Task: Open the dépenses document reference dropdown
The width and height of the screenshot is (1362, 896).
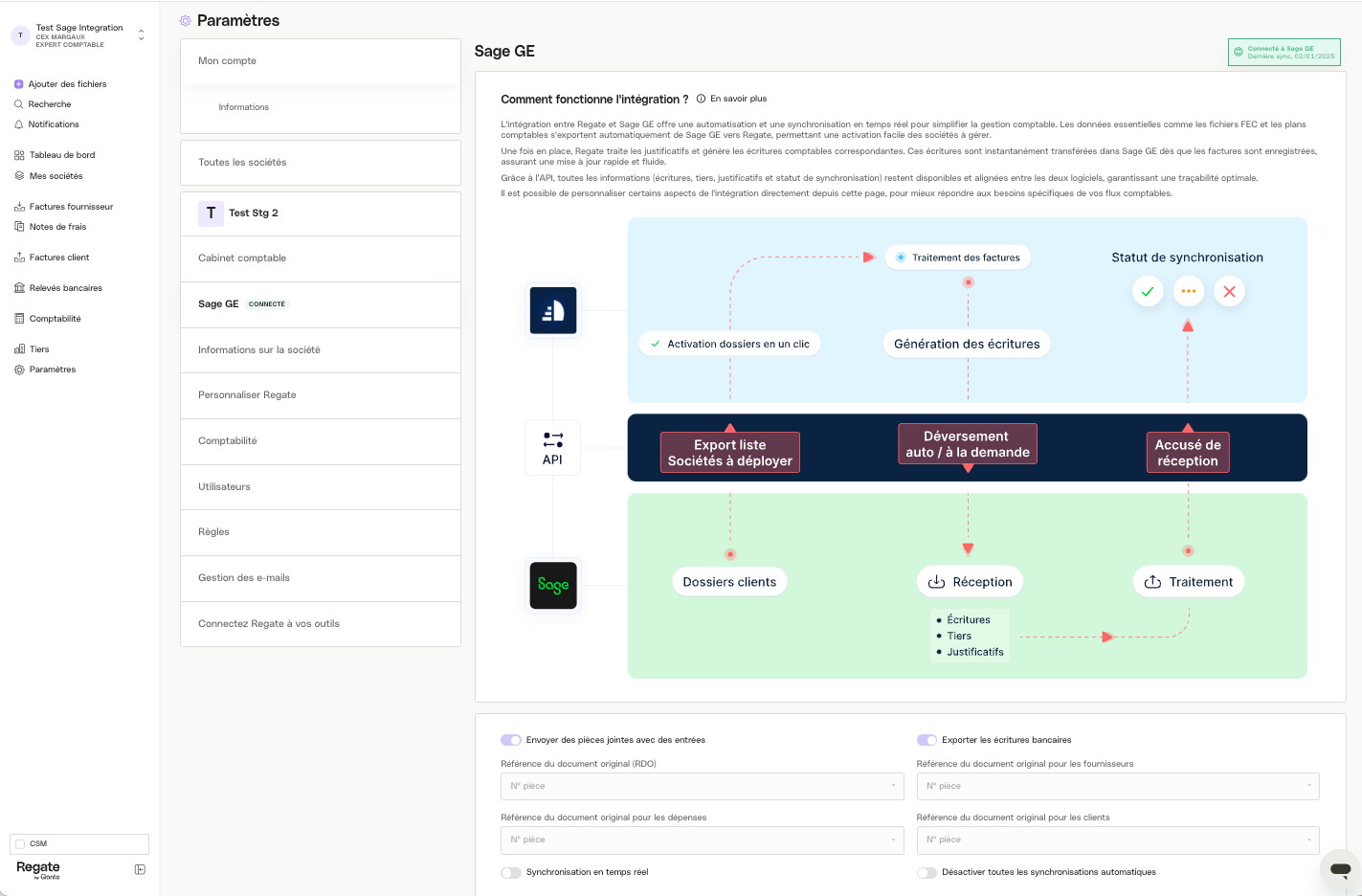Action: pos(703,840)
